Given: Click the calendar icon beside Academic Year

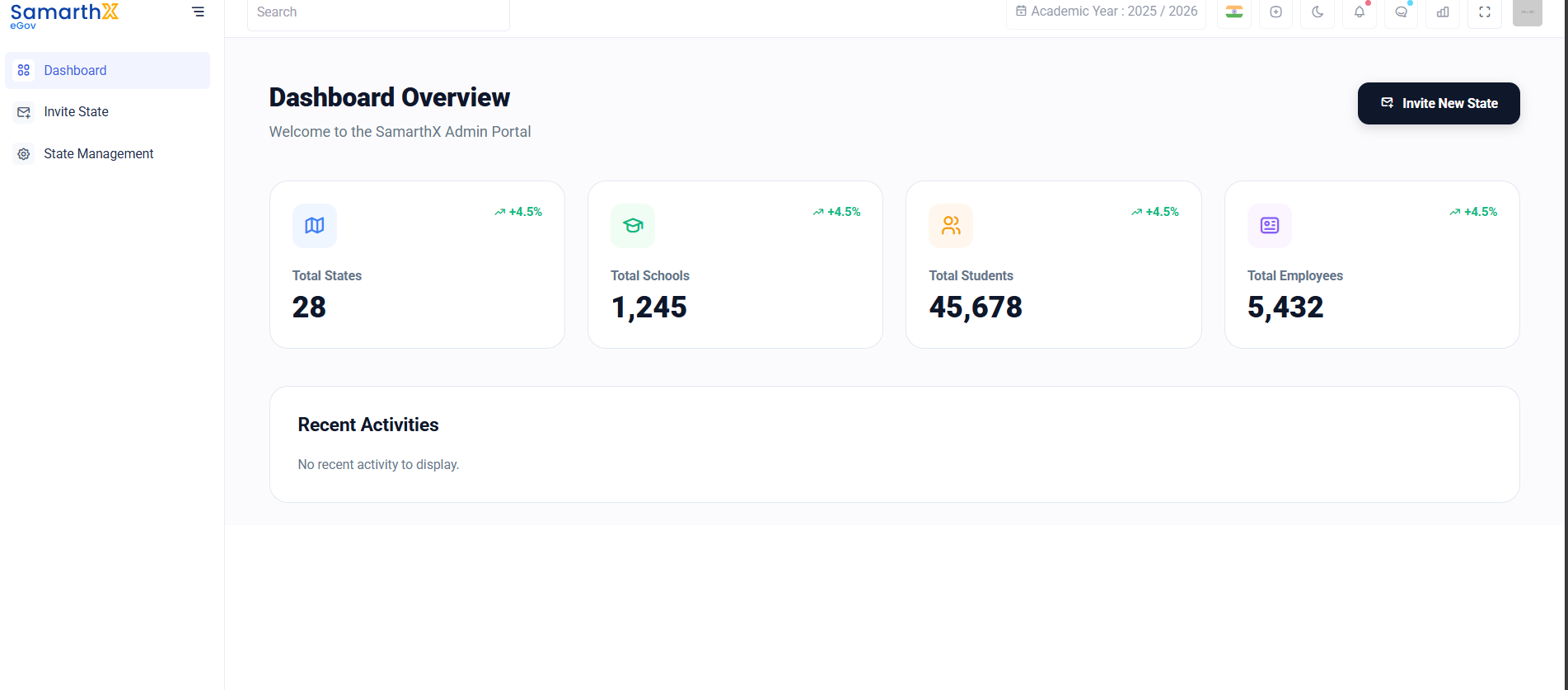Looking at the screenshot, I should (x=1021, y=12).
